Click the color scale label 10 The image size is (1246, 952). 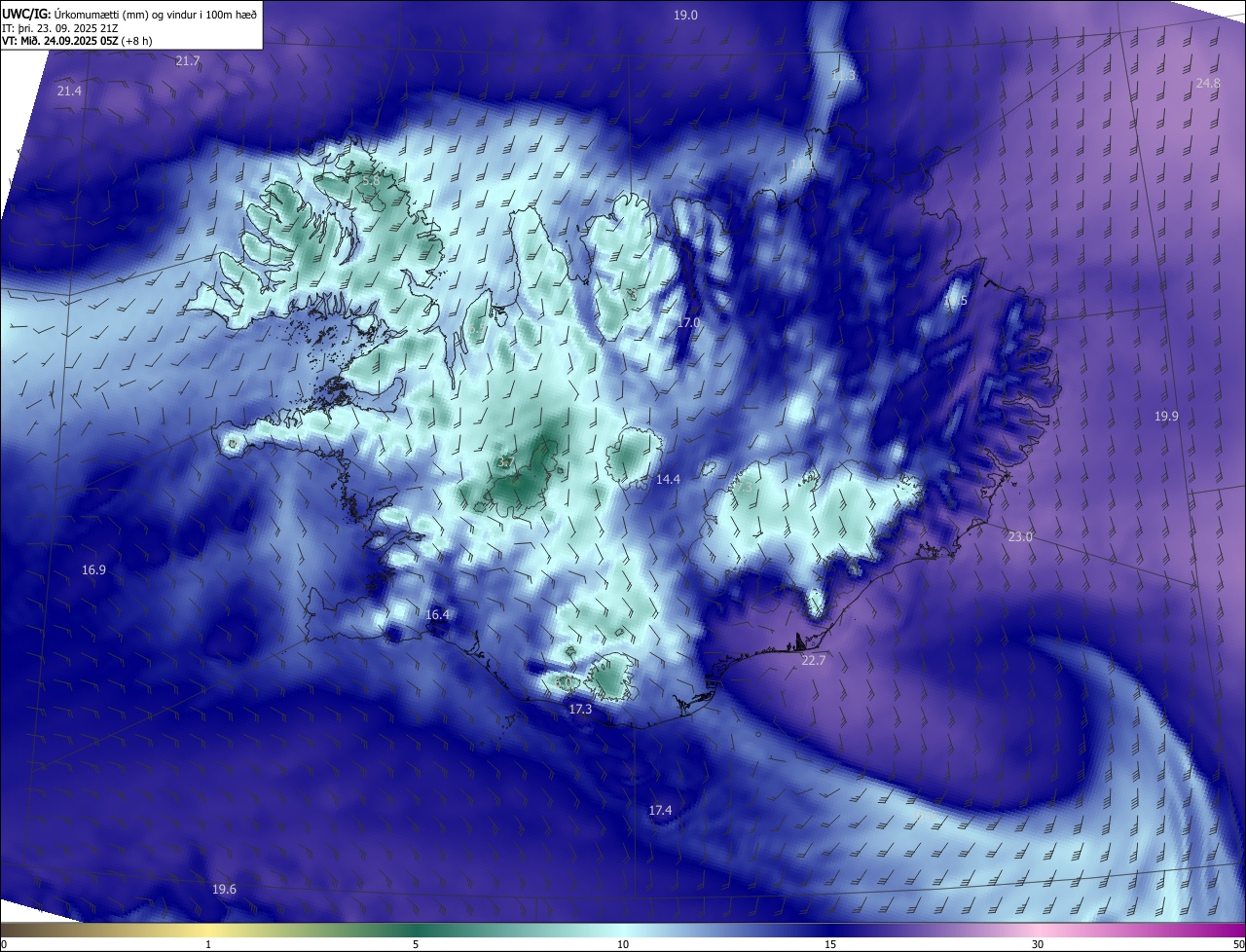coord(623,945)
